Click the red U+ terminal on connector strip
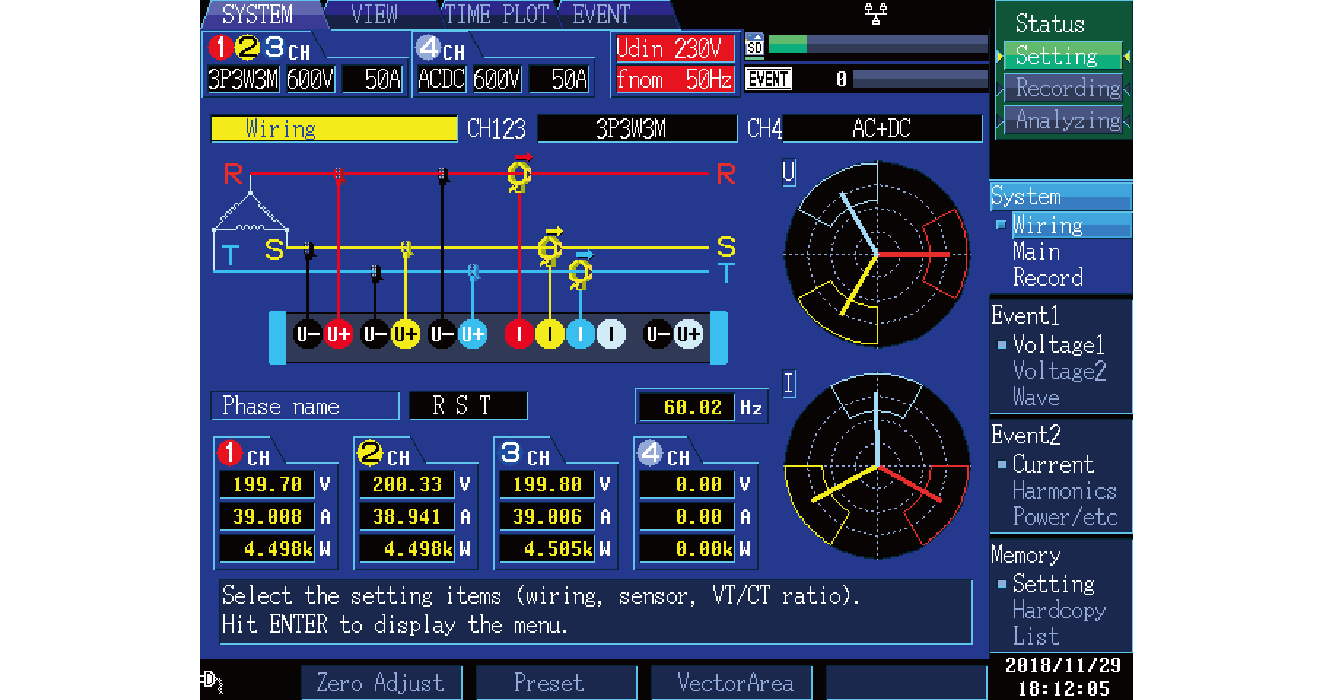 pyautogui.click(x=339, y=335)
